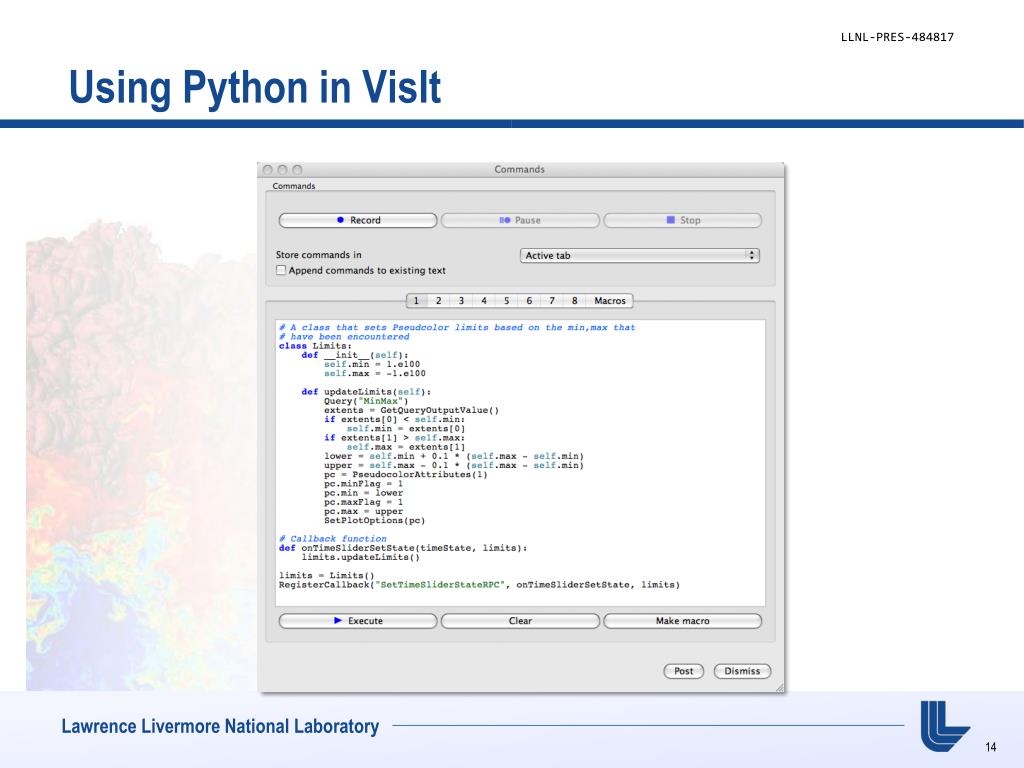Viewport: 1024px width, 768px height.
Task: Select tab 6
Action: coord(529,300)
